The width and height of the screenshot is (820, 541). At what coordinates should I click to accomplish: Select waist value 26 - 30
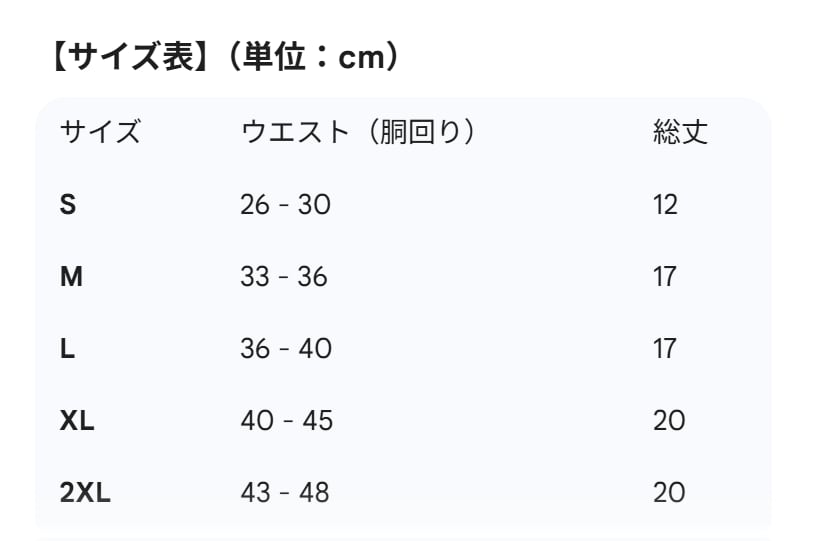pos(285,205)
